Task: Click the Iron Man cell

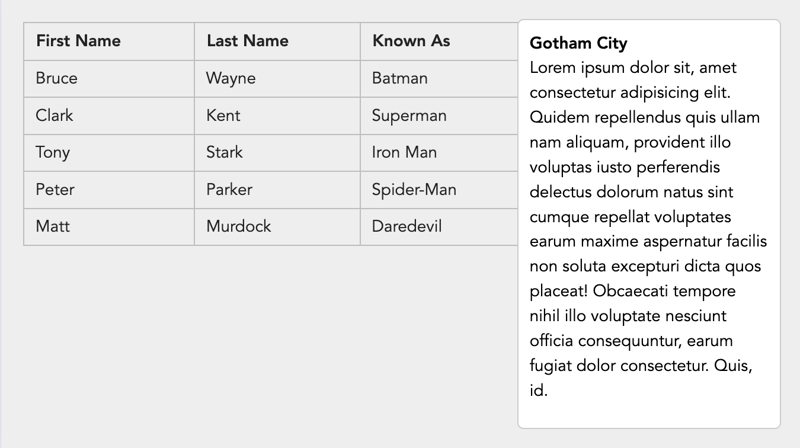Action: pos(439,153)
